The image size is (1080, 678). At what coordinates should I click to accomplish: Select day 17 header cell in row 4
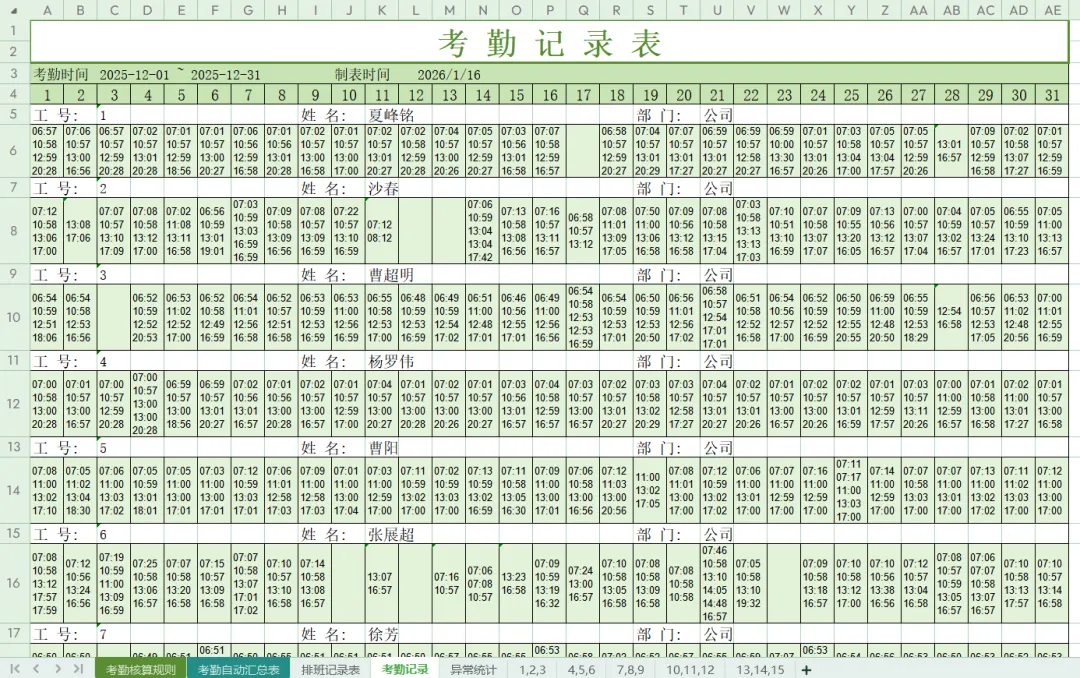(x=583, y=95)
